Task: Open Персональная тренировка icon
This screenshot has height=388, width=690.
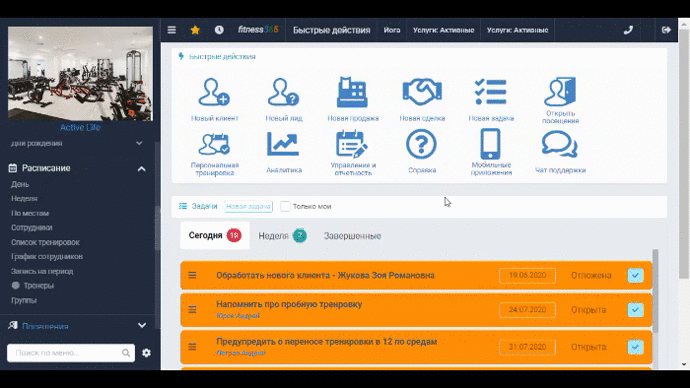Action: point(214,144)
